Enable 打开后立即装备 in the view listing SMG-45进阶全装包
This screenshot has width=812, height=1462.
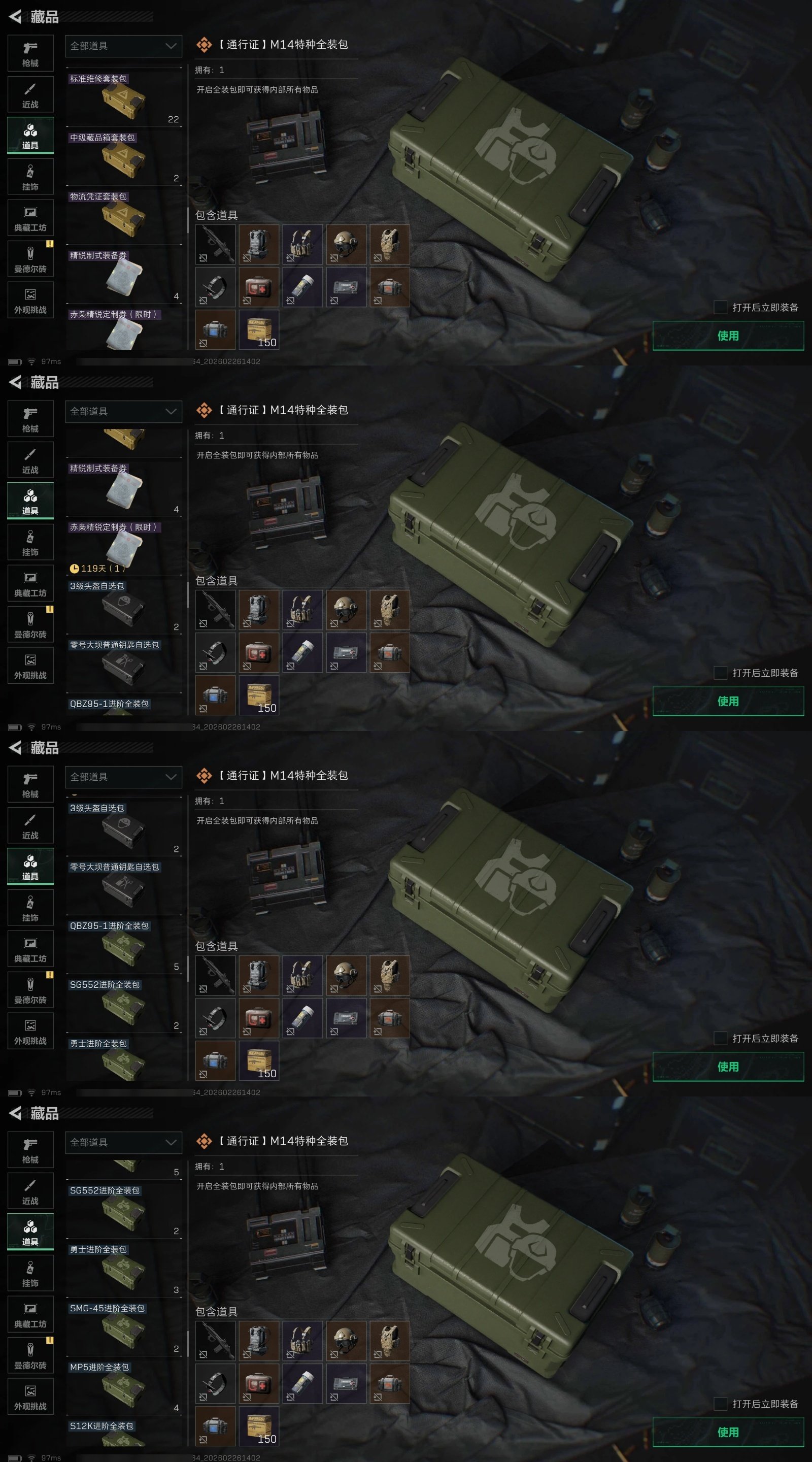pos(720,1404)
